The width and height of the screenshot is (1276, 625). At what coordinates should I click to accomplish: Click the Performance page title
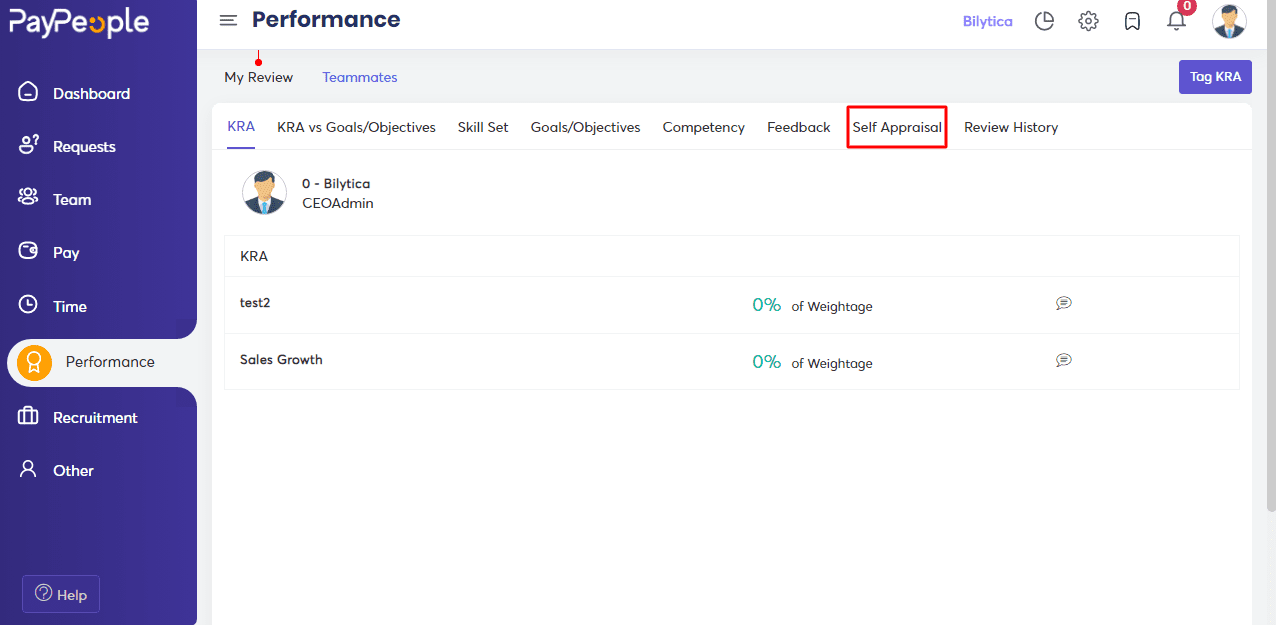click(326, 19)
